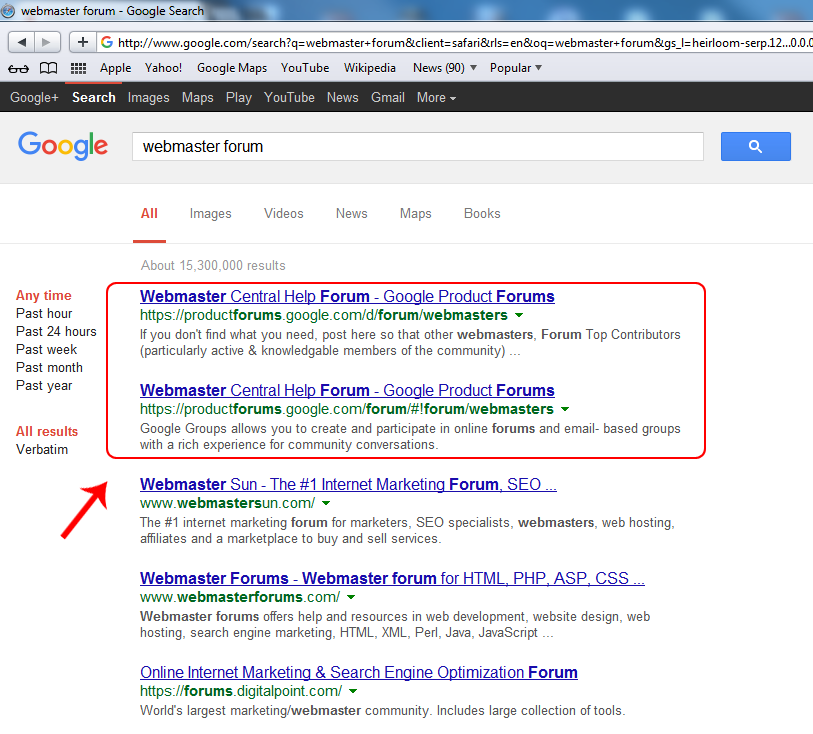Open Gmail in the black bar
The height and width of the screenshot is (734, 813).
click(387, 97)
